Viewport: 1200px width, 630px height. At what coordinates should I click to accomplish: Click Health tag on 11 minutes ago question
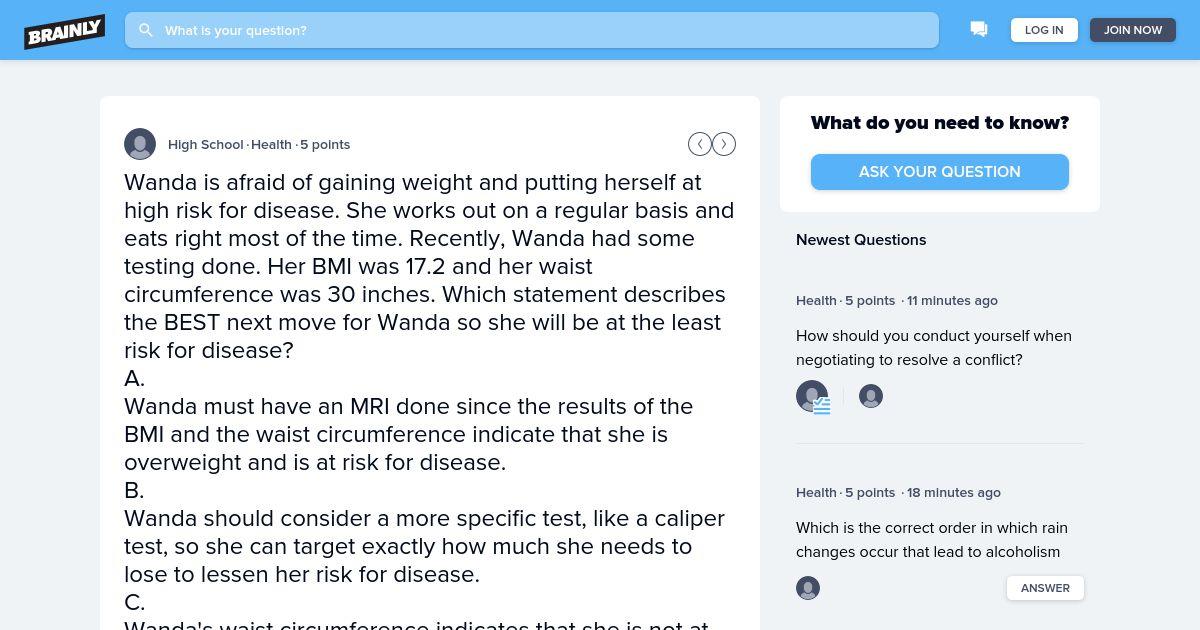816,300
